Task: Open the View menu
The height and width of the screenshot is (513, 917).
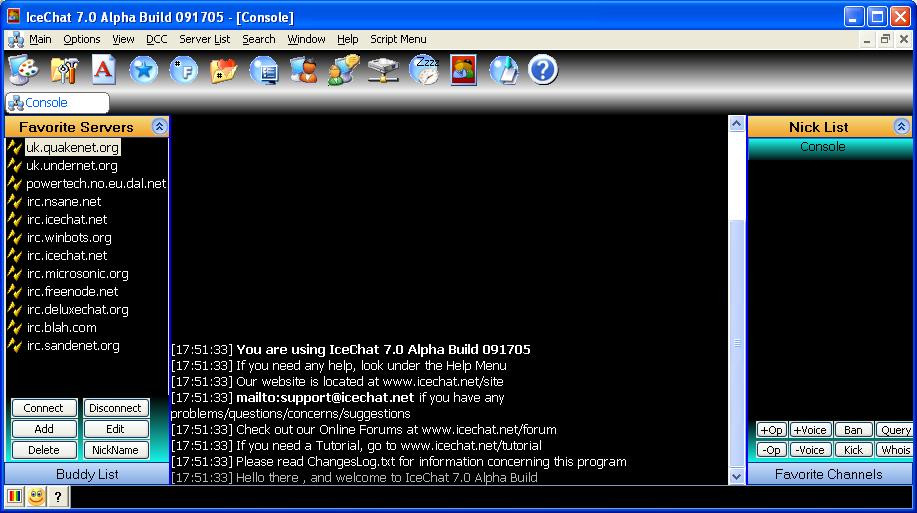Action: point(123,39)
